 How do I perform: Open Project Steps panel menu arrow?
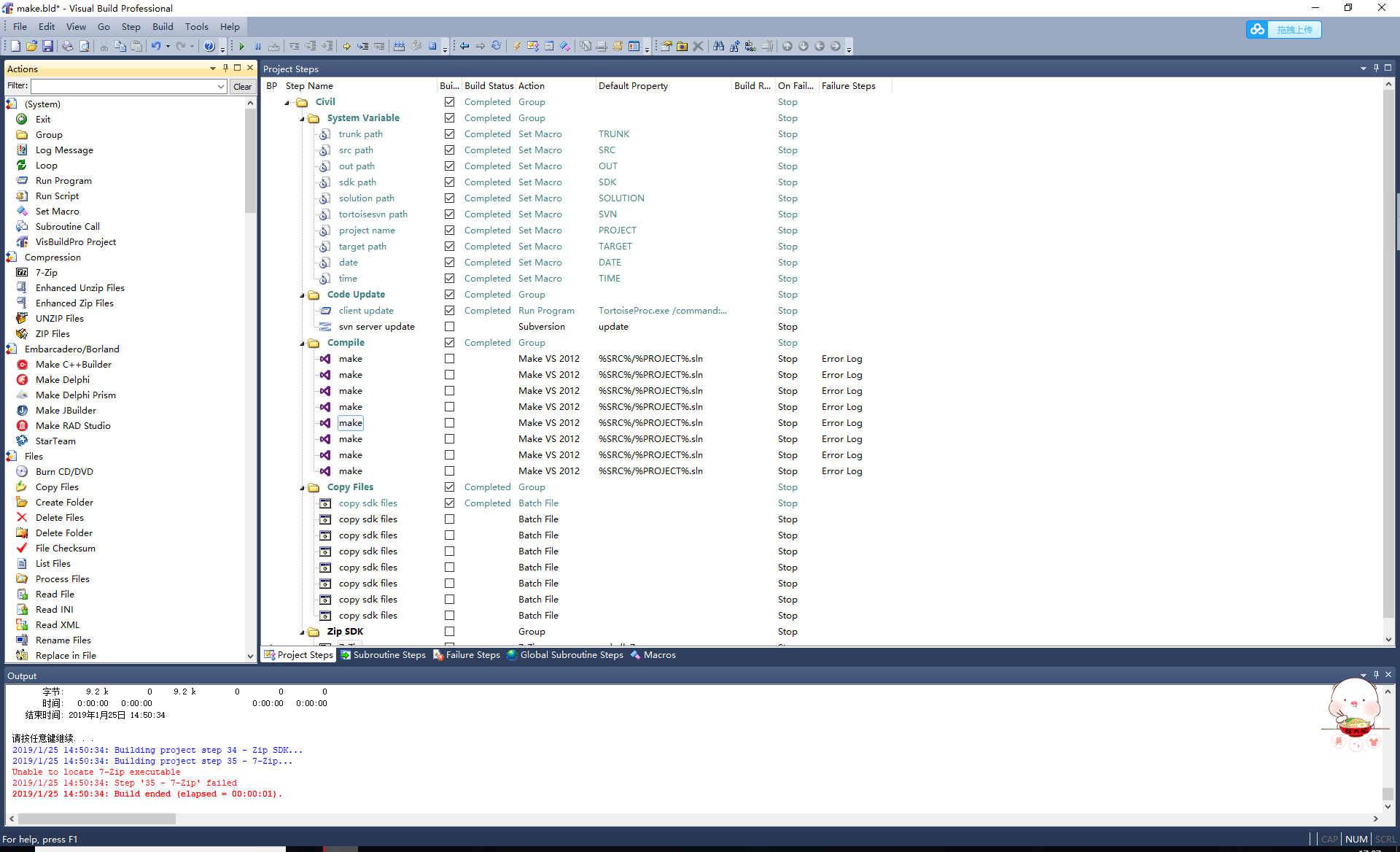point(1363,69)
